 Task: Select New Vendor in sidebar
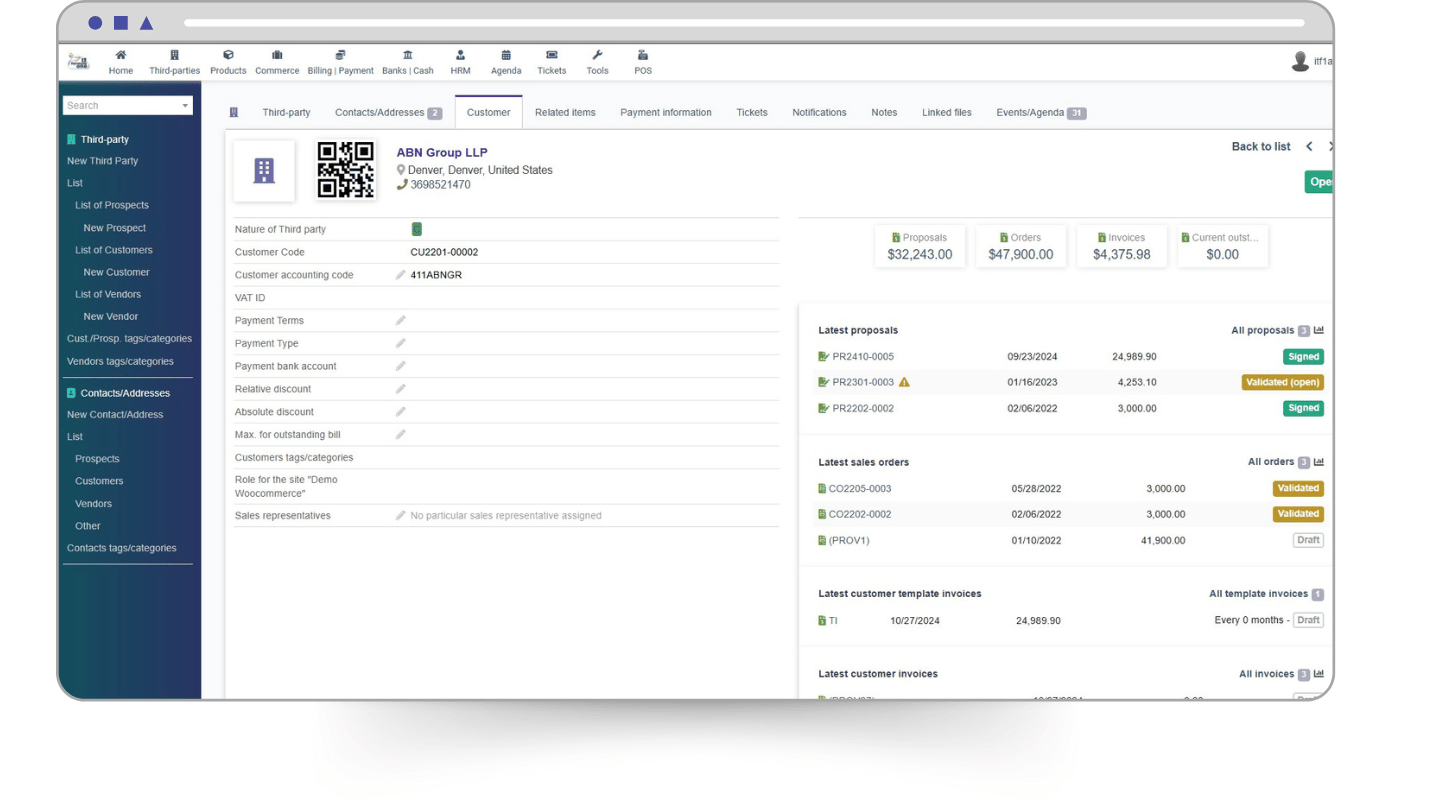tap(111, 316)
